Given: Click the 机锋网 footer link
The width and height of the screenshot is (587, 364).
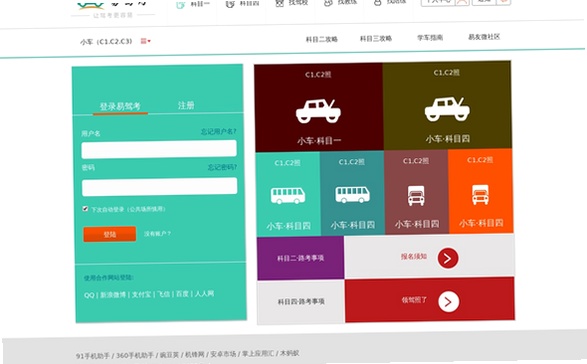Looking at the screenshot, I should [x=195, y=354].
